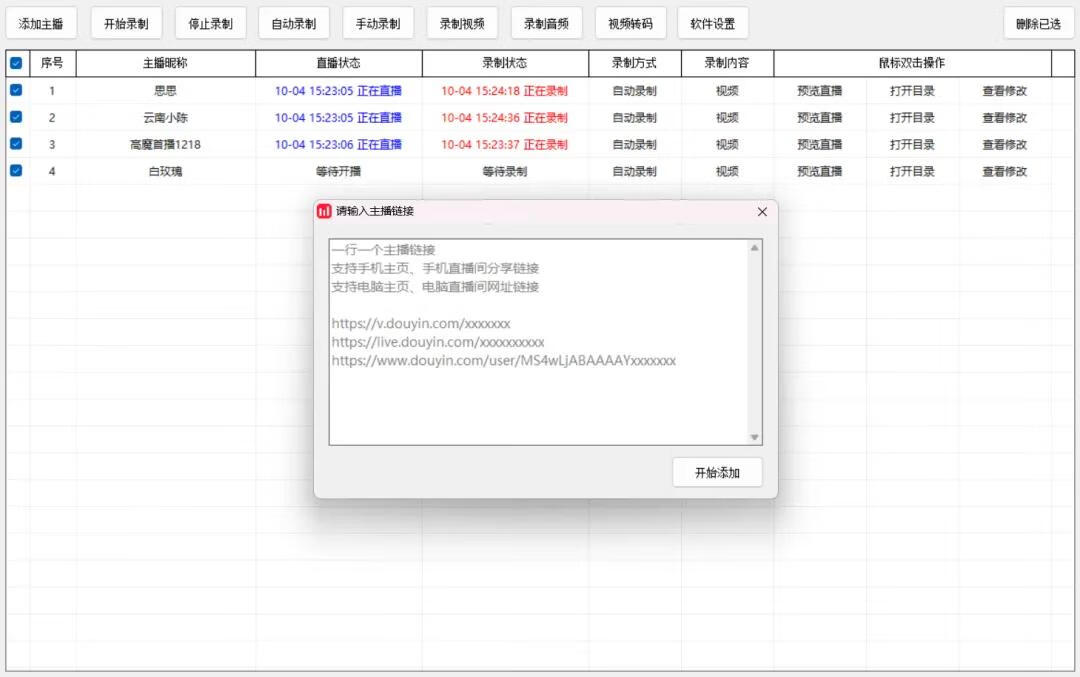Open 视频转码 video transcoding
The width and height of the screenshot is (1080, 677).
click(630, 22)
